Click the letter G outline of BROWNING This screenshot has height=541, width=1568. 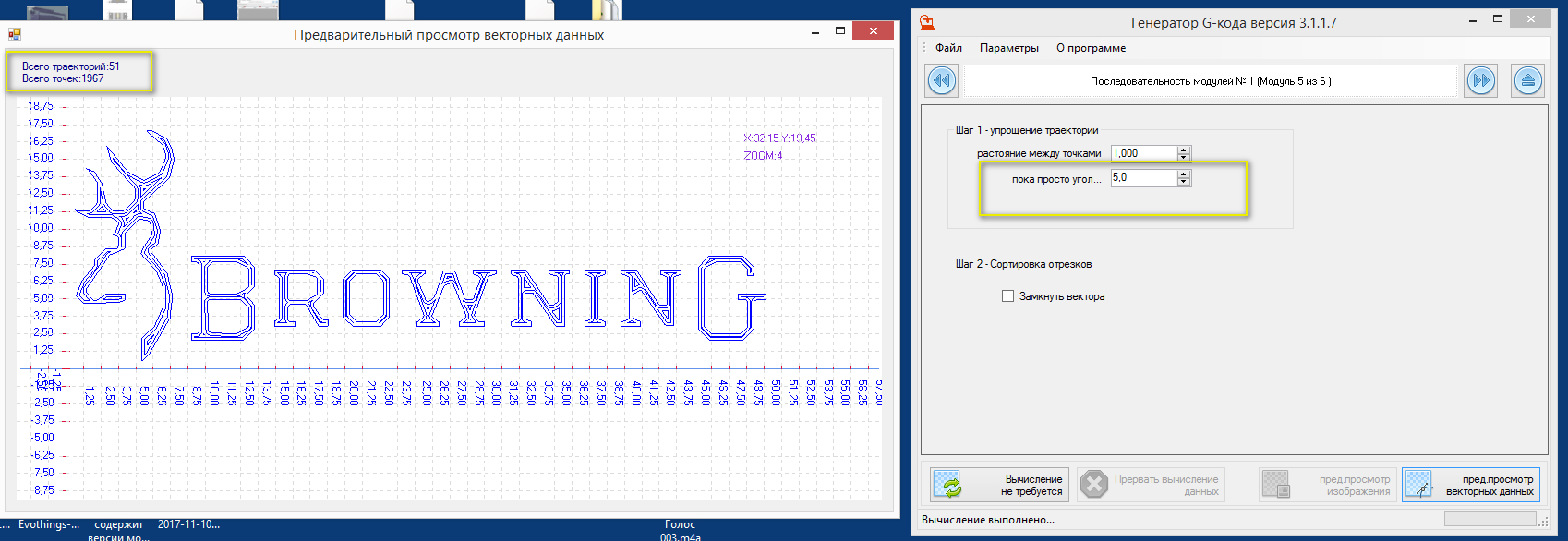pos(731,298)
